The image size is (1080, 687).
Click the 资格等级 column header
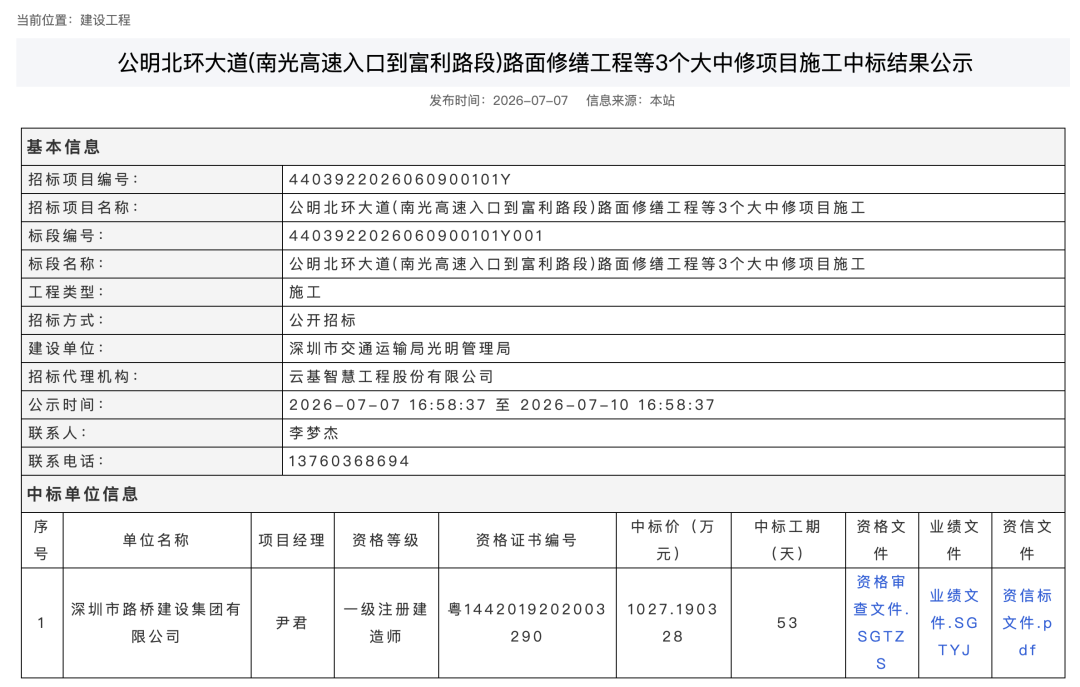386,540
